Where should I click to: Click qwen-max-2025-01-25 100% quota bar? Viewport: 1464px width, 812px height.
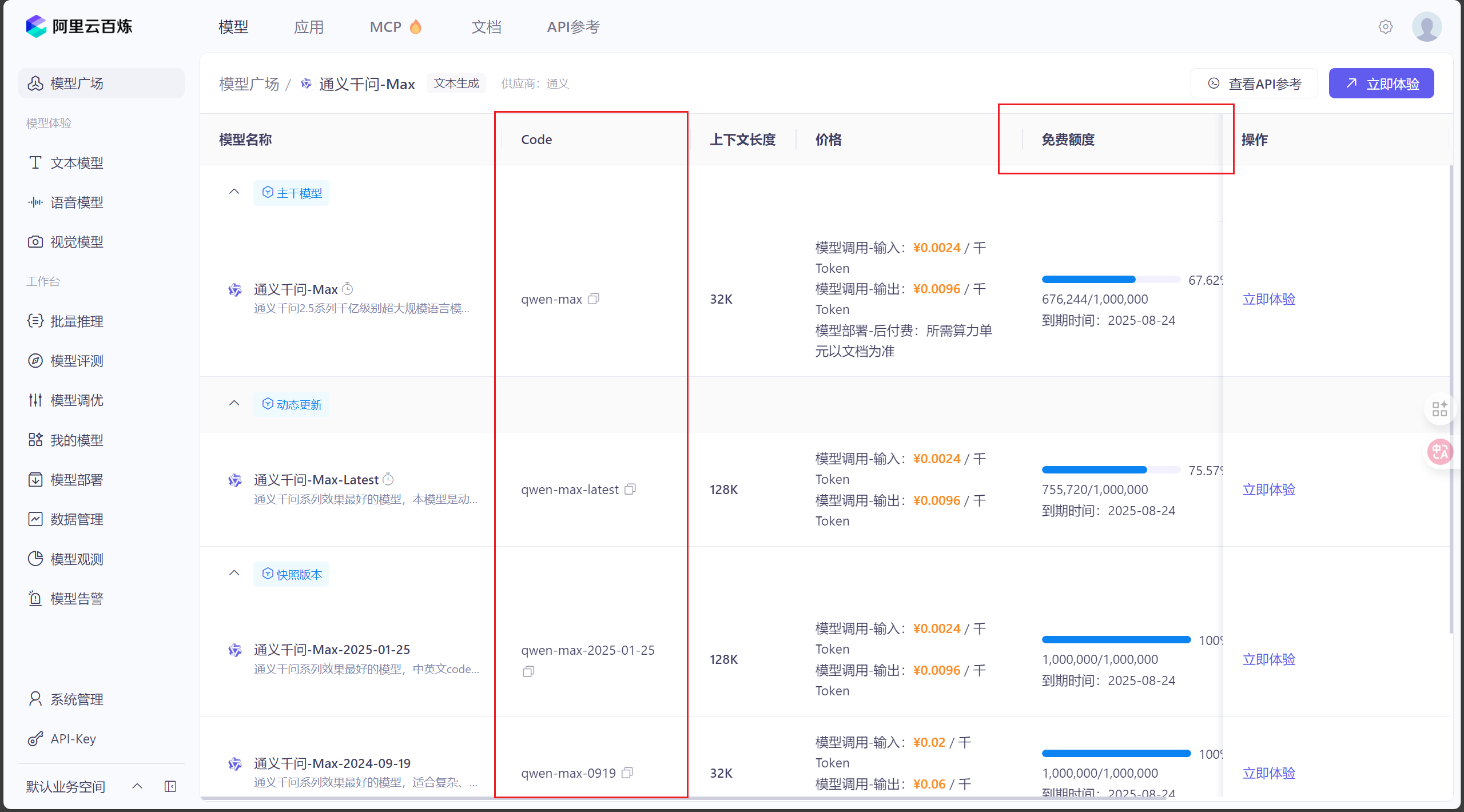point(1116,640)
